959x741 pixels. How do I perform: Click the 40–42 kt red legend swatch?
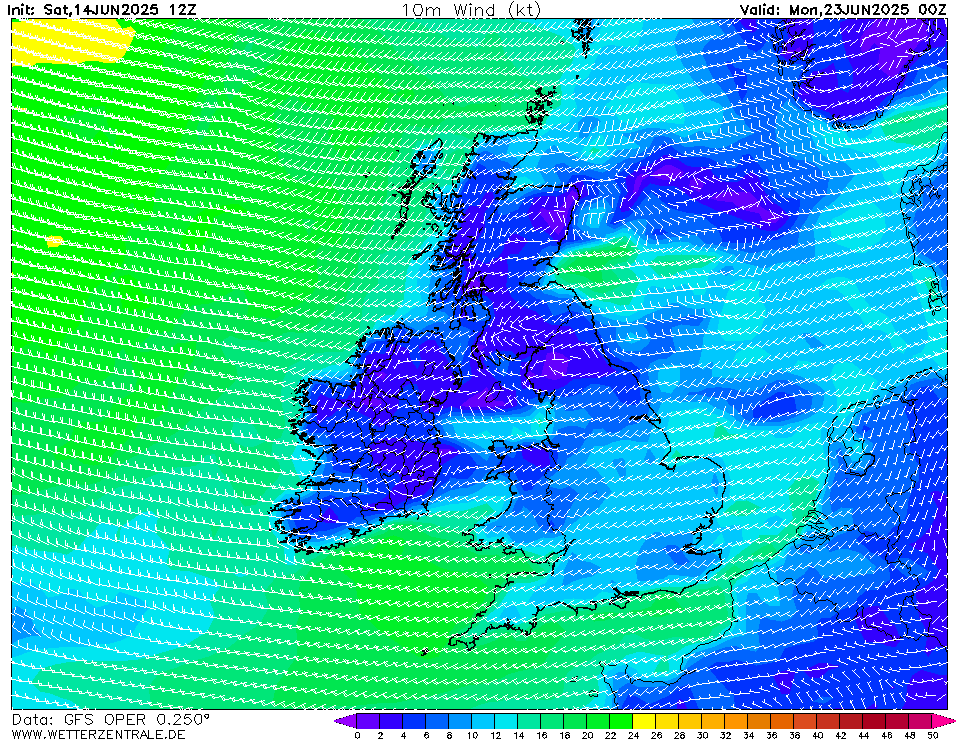pyautogui.click(x=829, y=720)
